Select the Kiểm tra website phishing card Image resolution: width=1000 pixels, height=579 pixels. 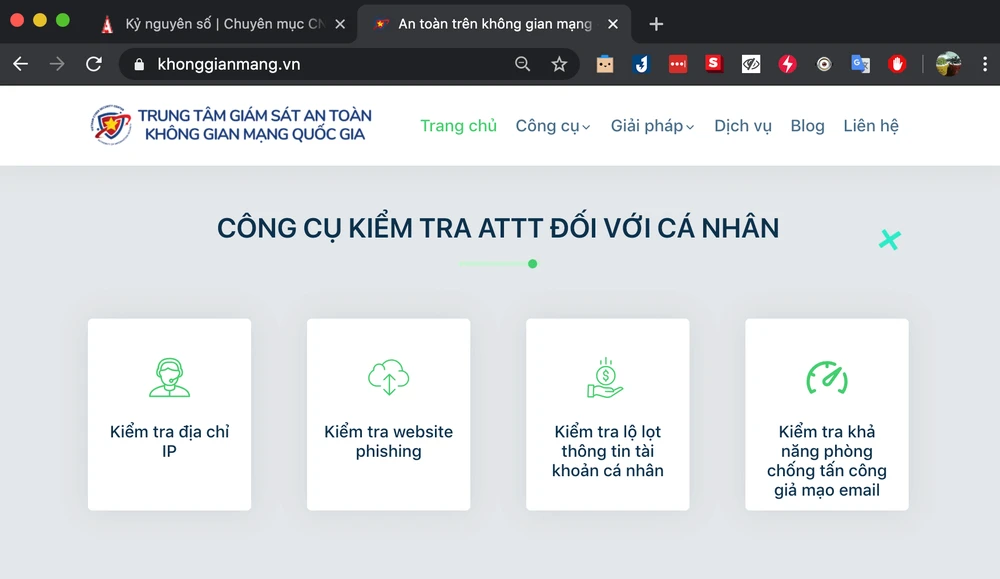point(388,414)
